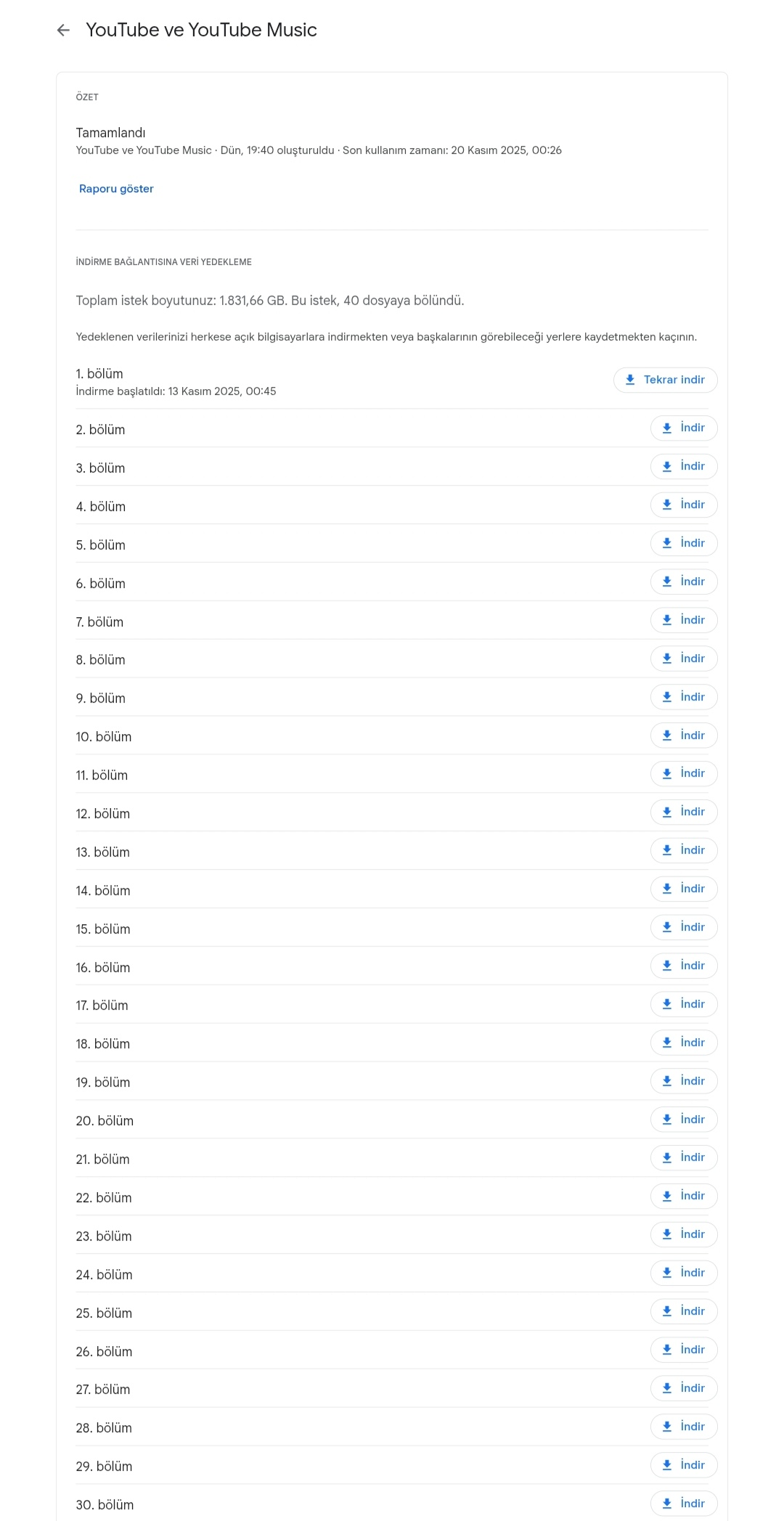
Task: Download 2. bölüm with its İndir button
Action: pos(684,428)
